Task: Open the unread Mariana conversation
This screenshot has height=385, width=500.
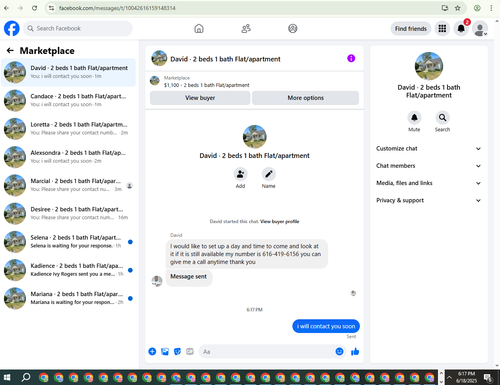Action: pos(68,298)
